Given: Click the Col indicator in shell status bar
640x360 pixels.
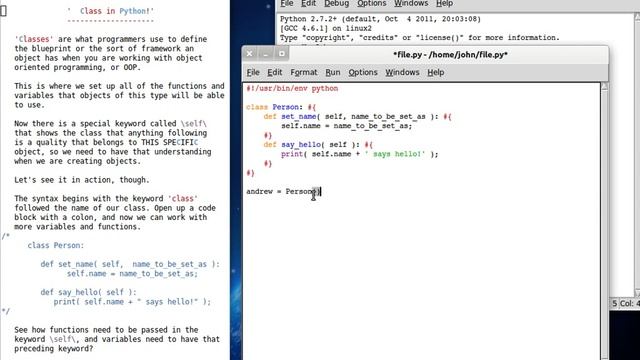Looking at the screenshot, I should click(629, 303).
